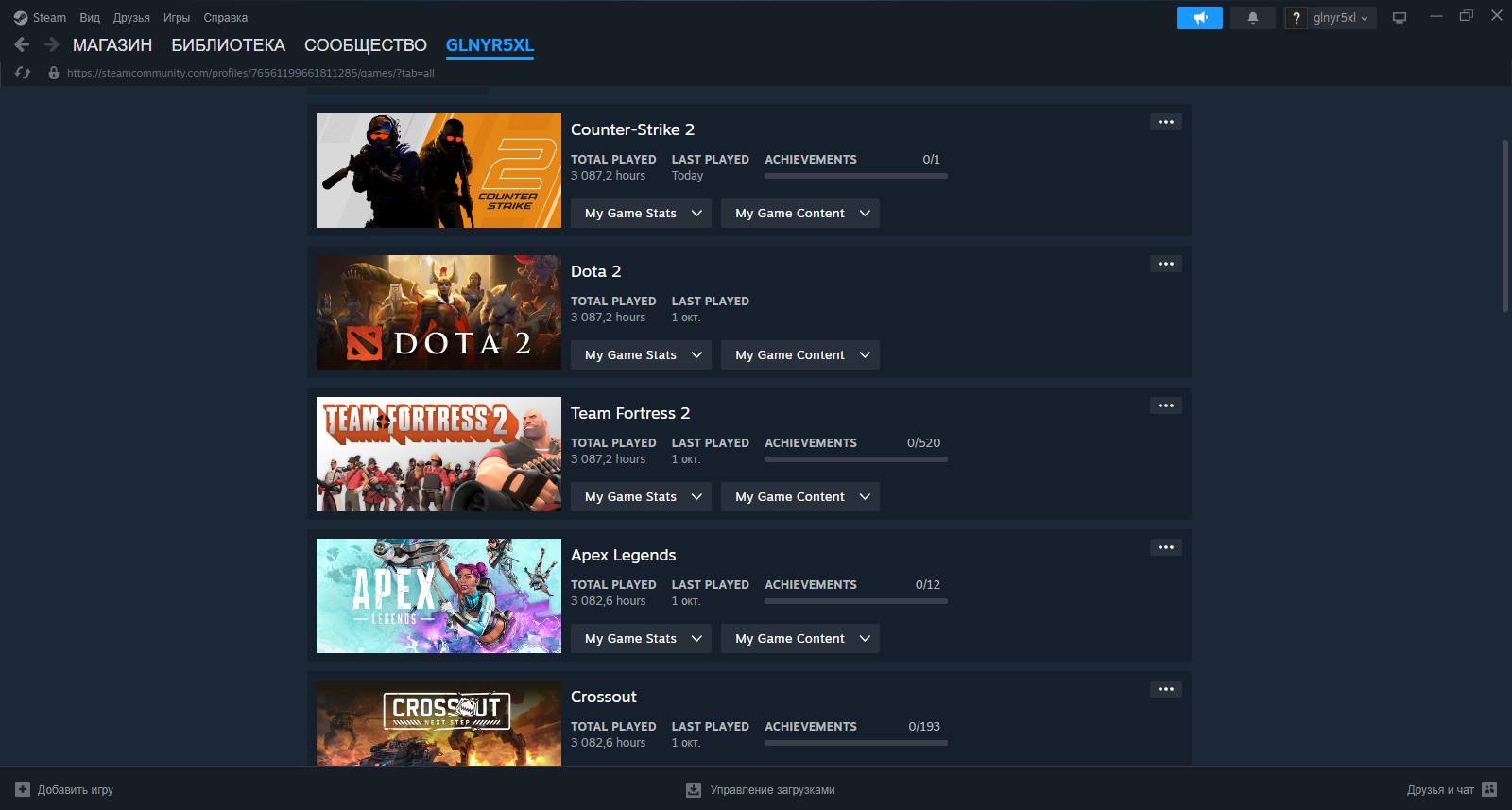Screen dimensions: 1512x810
Task: Click Team Fortress 2 achievements progress bar
Action: pos(856,459)
